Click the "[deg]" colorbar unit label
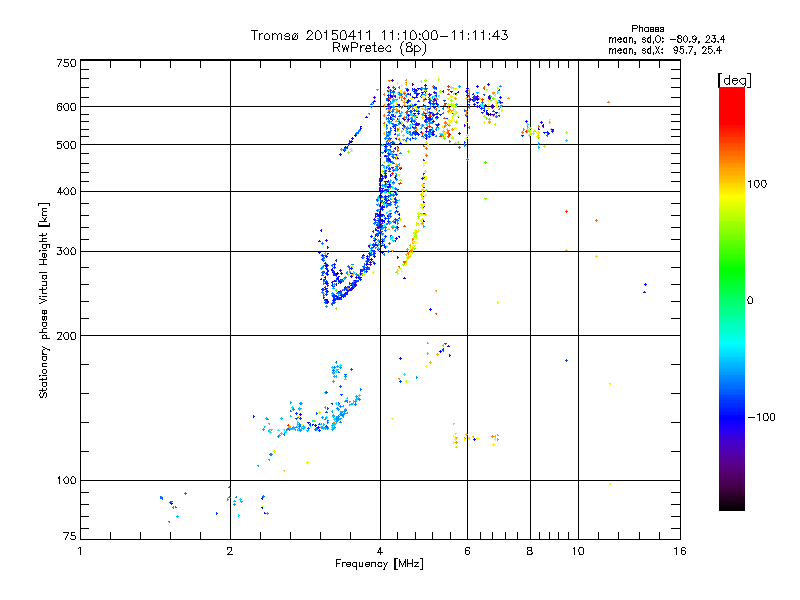Screen dimensions: 800x600 click(734, 80)
